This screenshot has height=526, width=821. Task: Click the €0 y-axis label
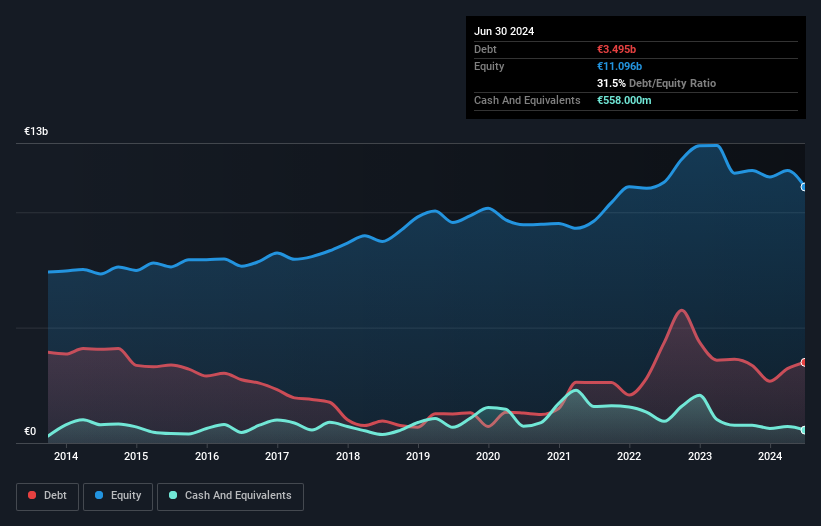tap(30, 431)
